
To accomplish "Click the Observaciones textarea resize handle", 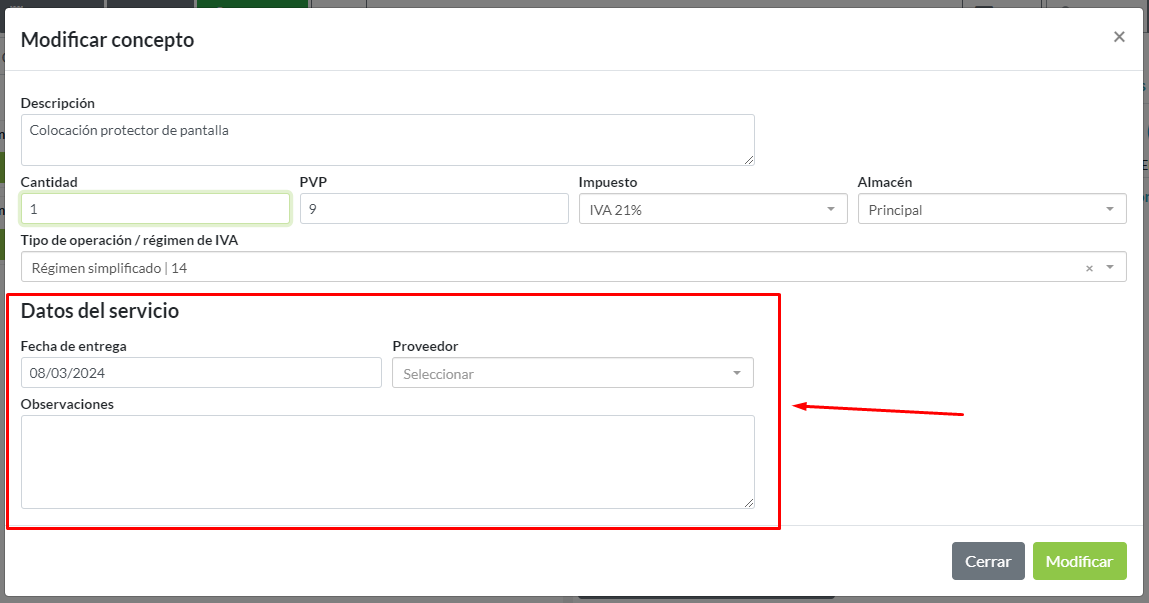I will 748,502.
